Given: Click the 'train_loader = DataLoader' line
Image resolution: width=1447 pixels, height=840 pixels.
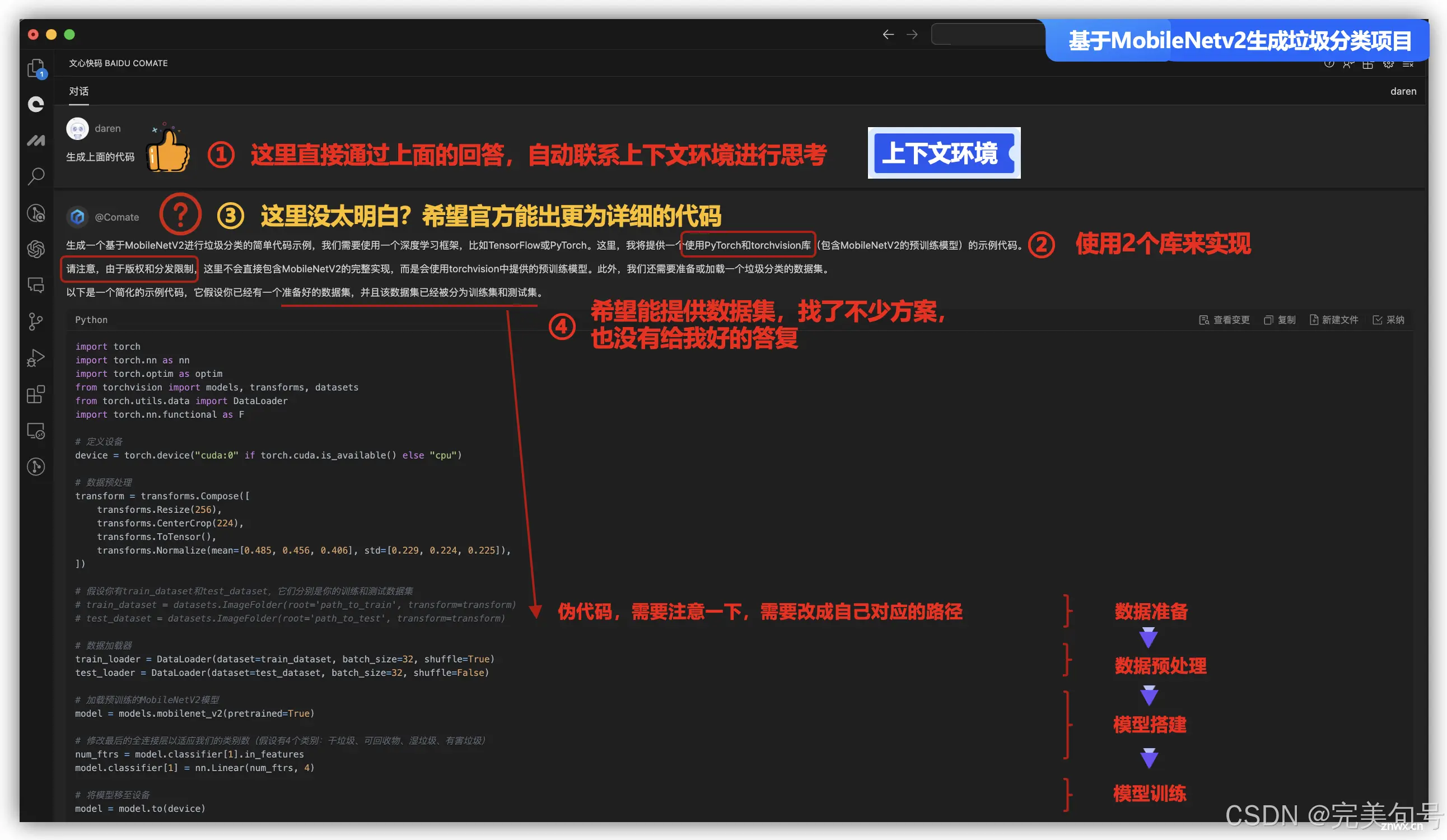Looking at the screenshot, I should [285, 659].
